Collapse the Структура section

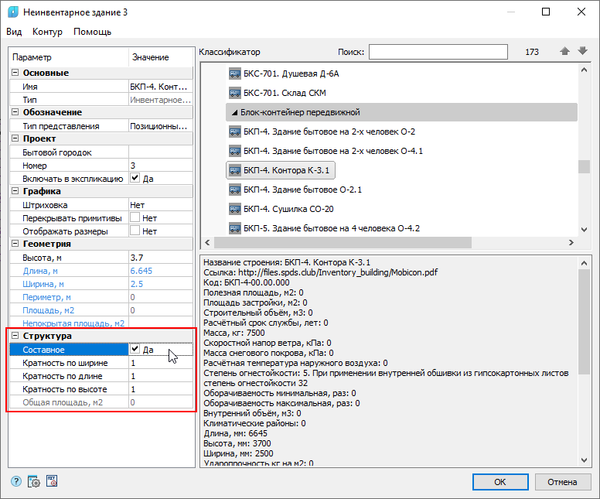point(15,336)
